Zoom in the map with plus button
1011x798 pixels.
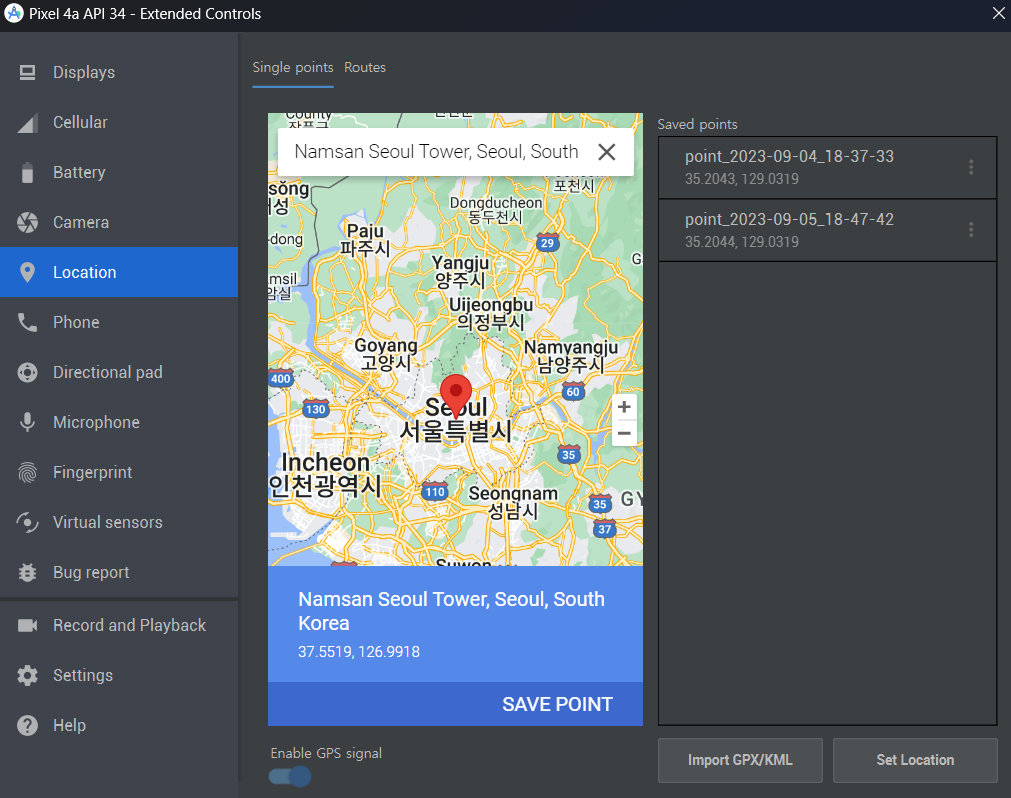coord(623,407)
